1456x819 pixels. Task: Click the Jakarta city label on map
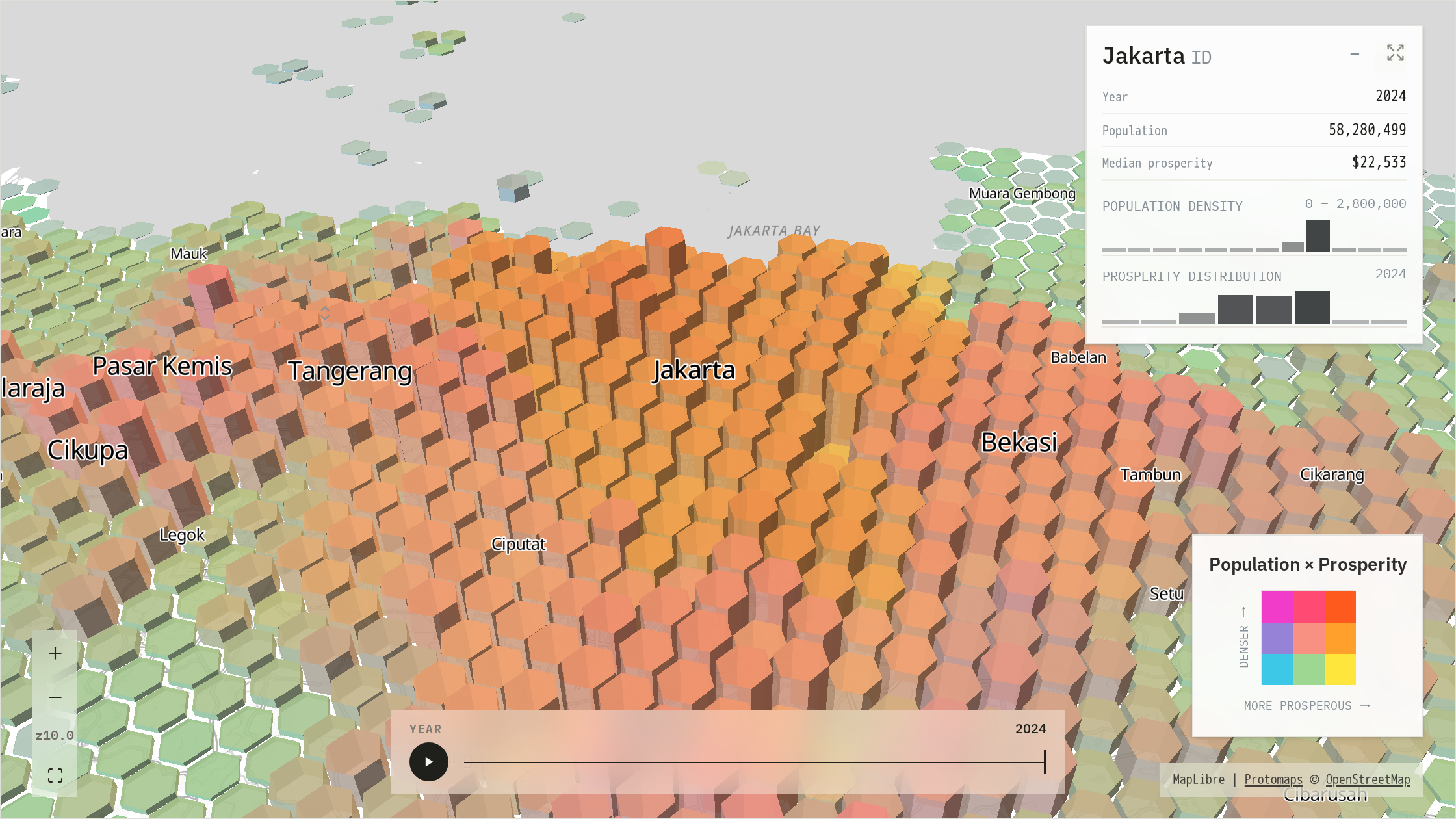694,370
